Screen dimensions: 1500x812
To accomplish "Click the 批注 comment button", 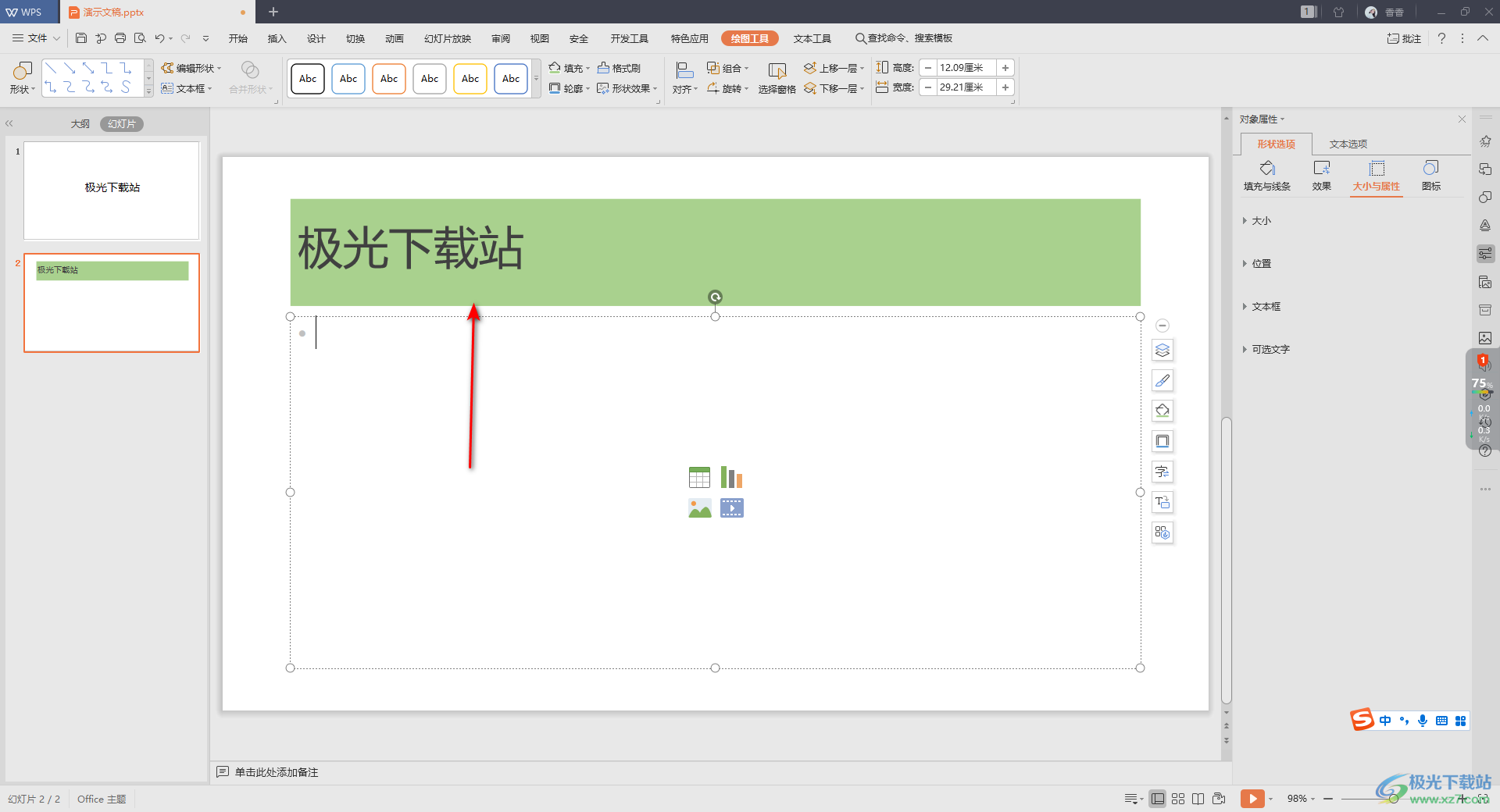I will coord(1404,38).
